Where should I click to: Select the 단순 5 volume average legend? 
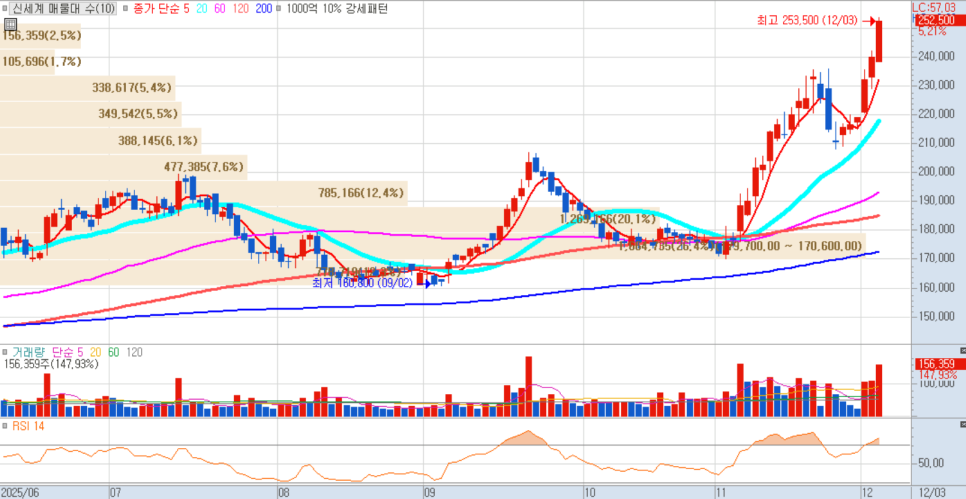pos(68,352)
